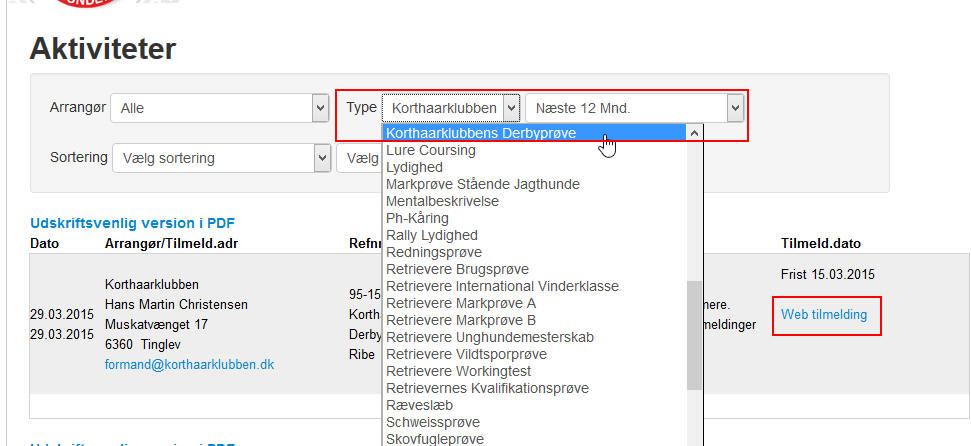The image size is (971, 446).
Task: Click the Dato column header
Action: (45, 244)
